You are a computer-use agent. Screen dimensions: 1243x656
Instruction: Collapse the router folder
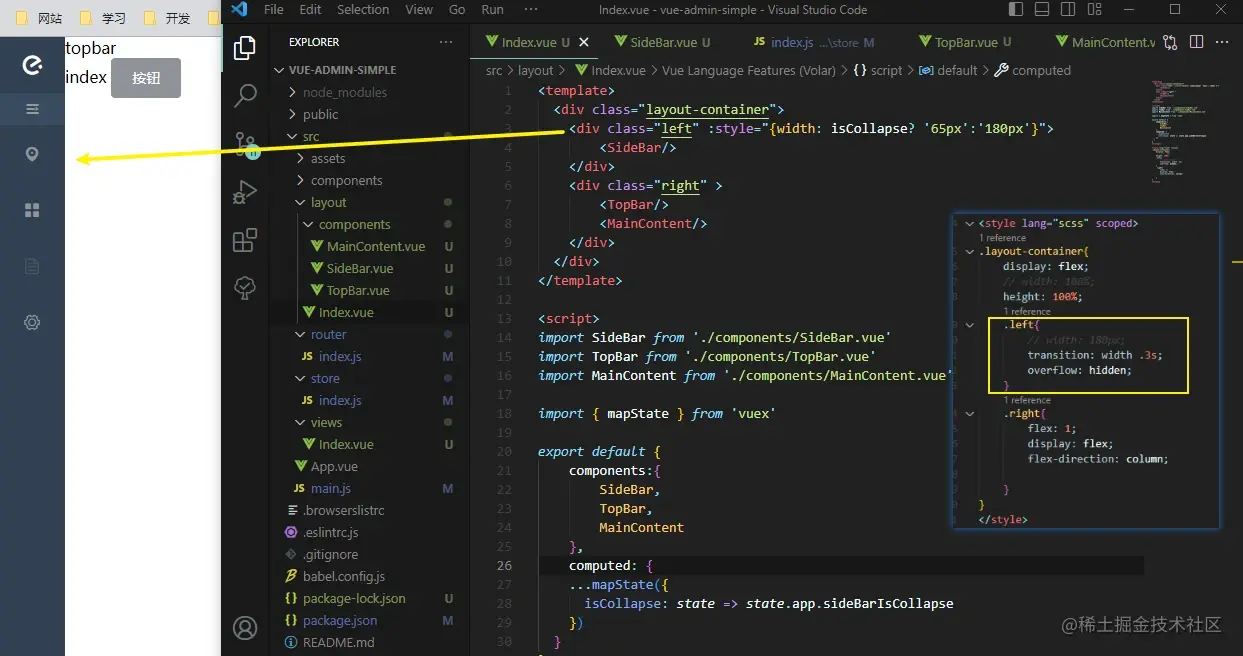click(x=328, y=334)
